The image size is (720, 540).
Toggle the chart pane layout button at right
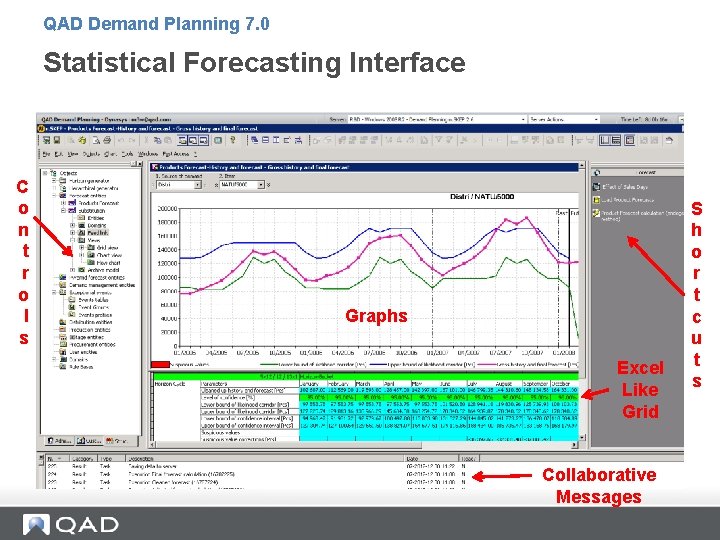point(605,140)
